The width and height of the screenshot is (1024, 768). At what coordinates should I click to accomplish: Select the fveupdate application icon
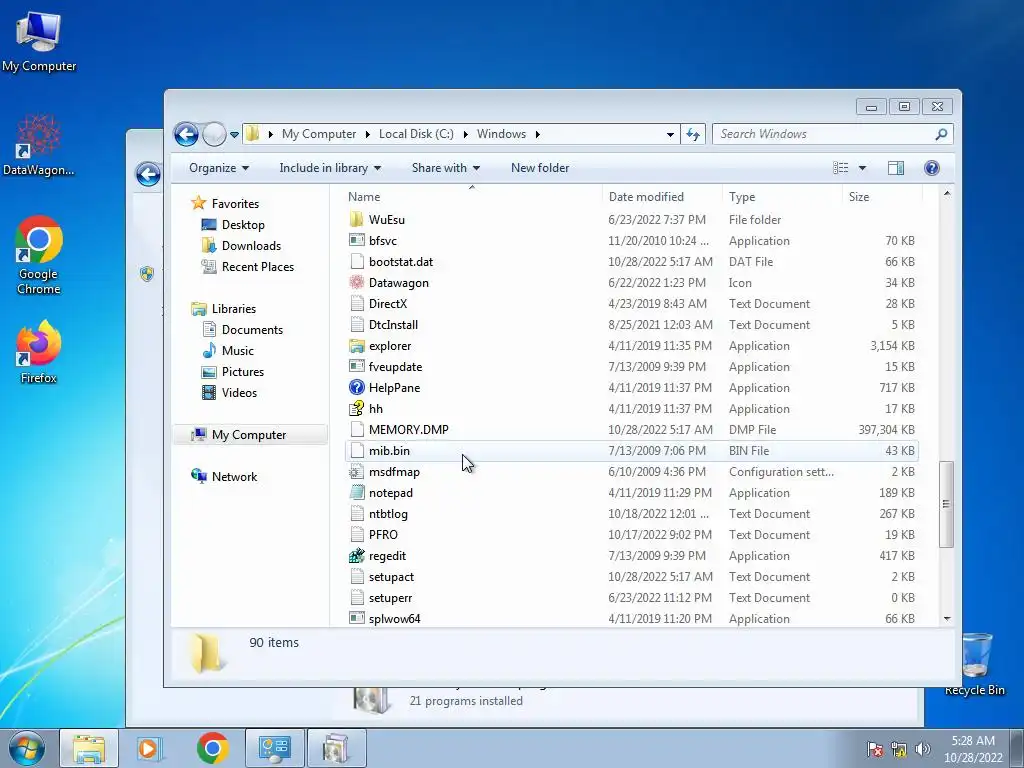point(357,366)
